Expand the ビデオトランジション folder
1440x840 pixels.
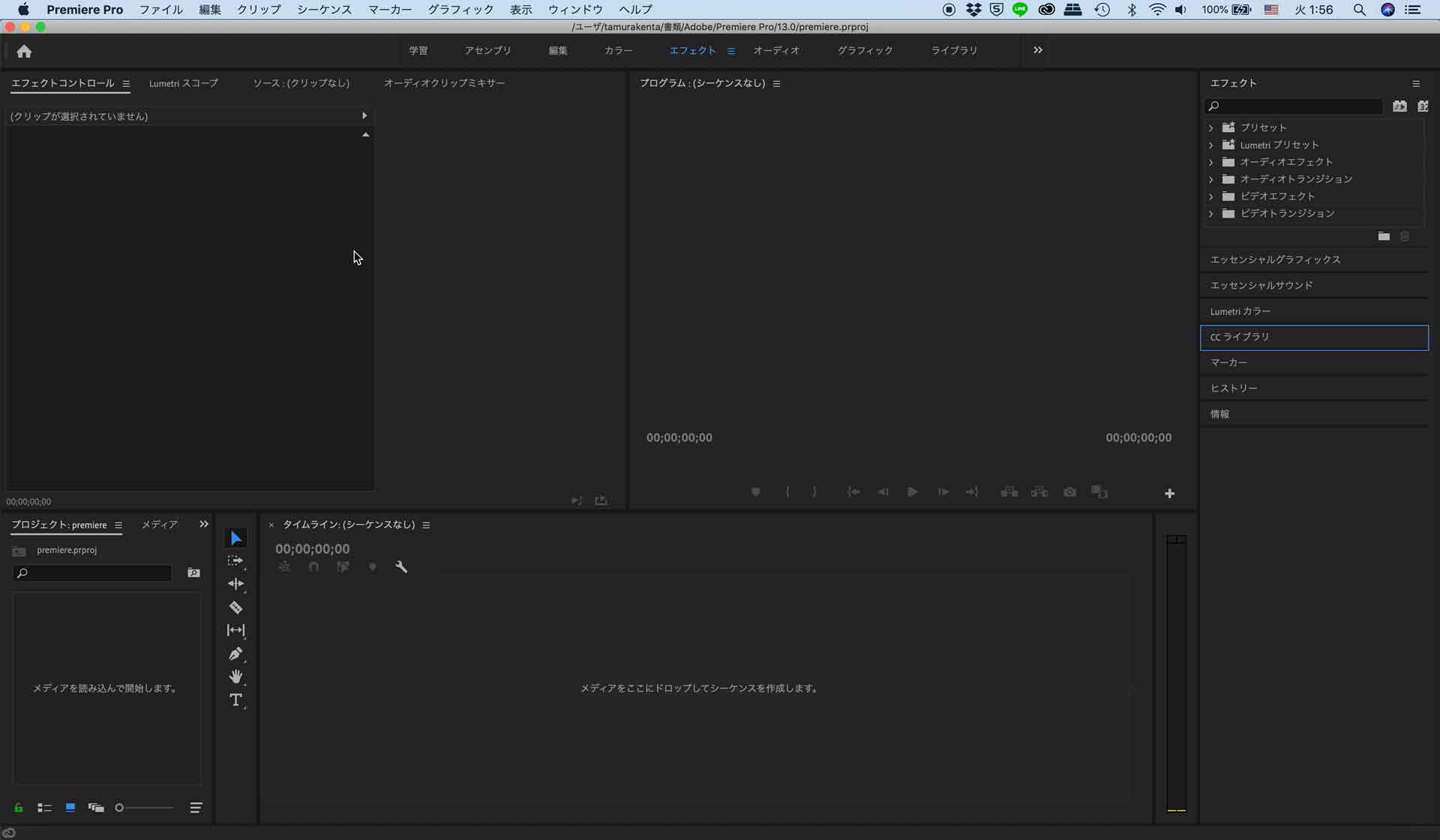pos(1211,214)
